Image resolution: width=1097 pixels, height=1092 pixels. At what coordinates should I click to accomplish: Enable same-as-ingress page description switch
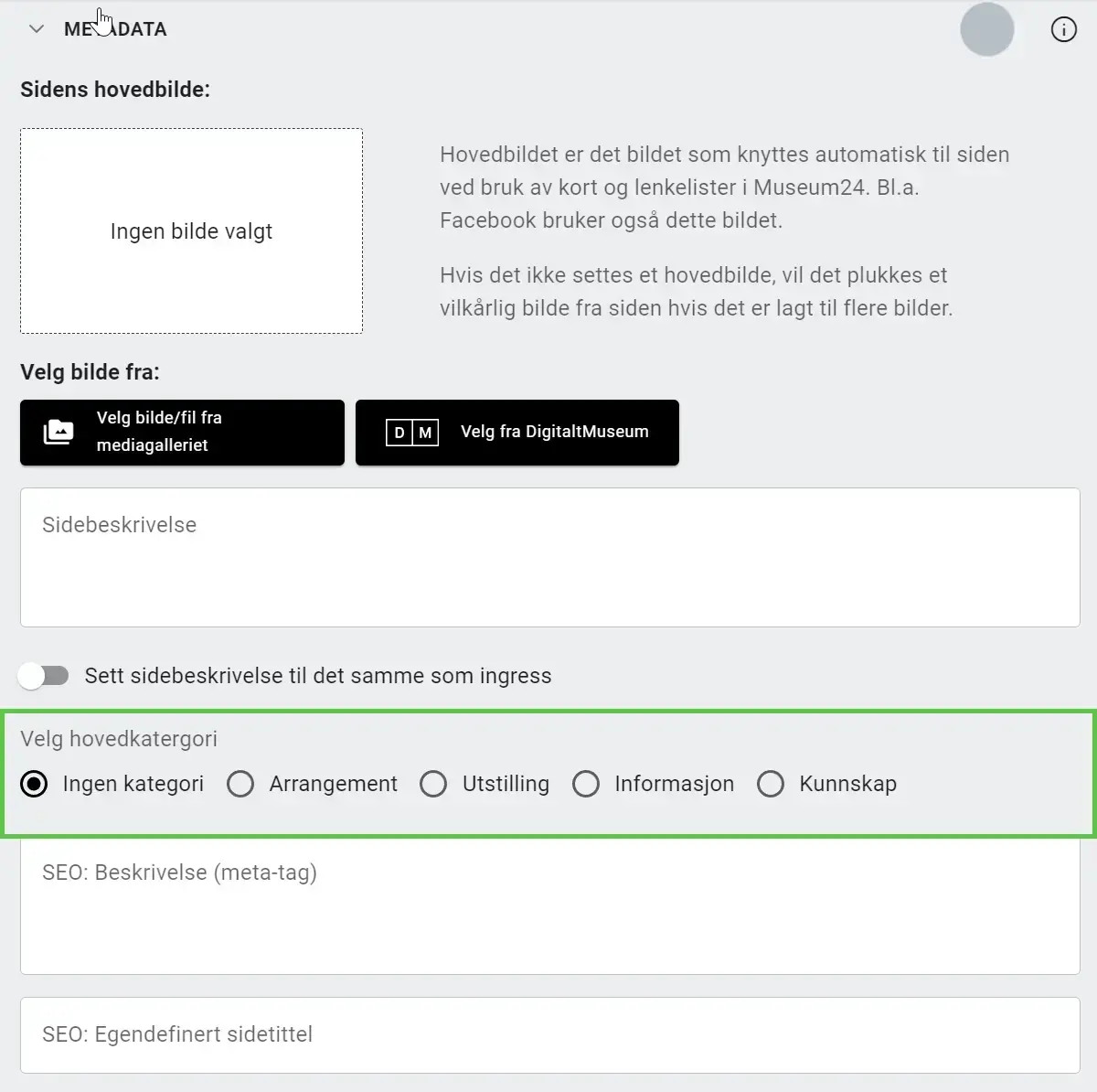44,676
